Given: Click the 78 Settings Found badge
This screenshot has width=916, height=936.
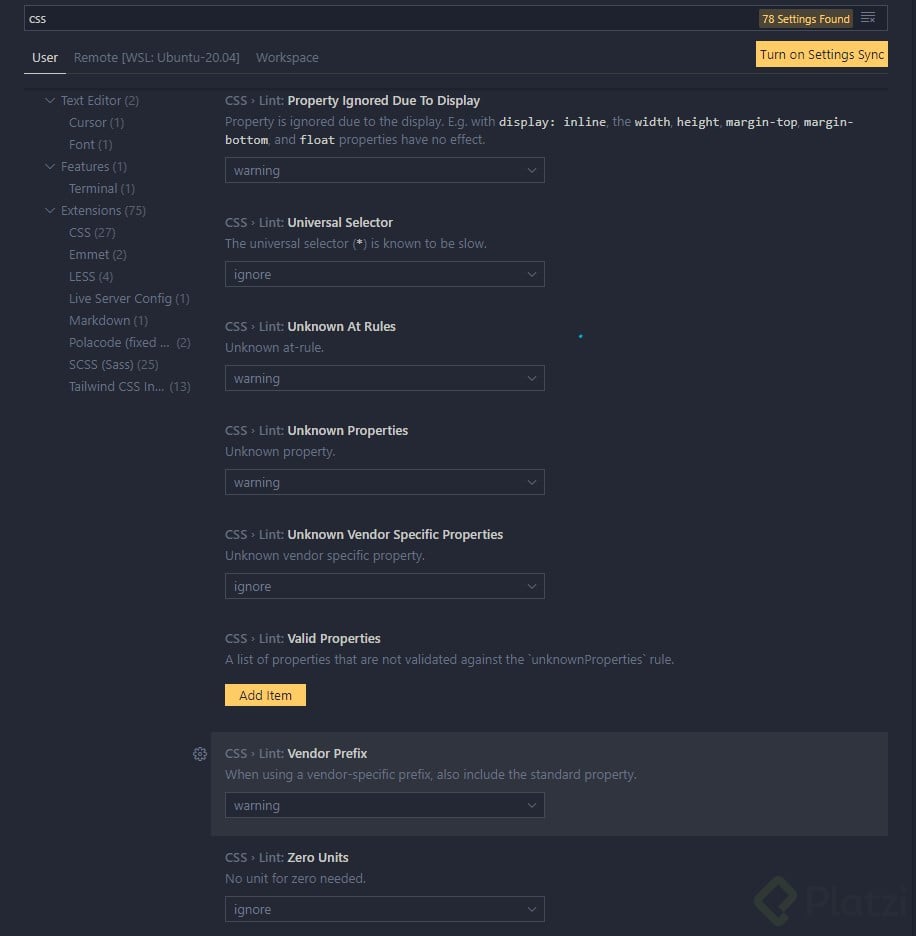Looking at the screenshot, I should coord(806,19).
